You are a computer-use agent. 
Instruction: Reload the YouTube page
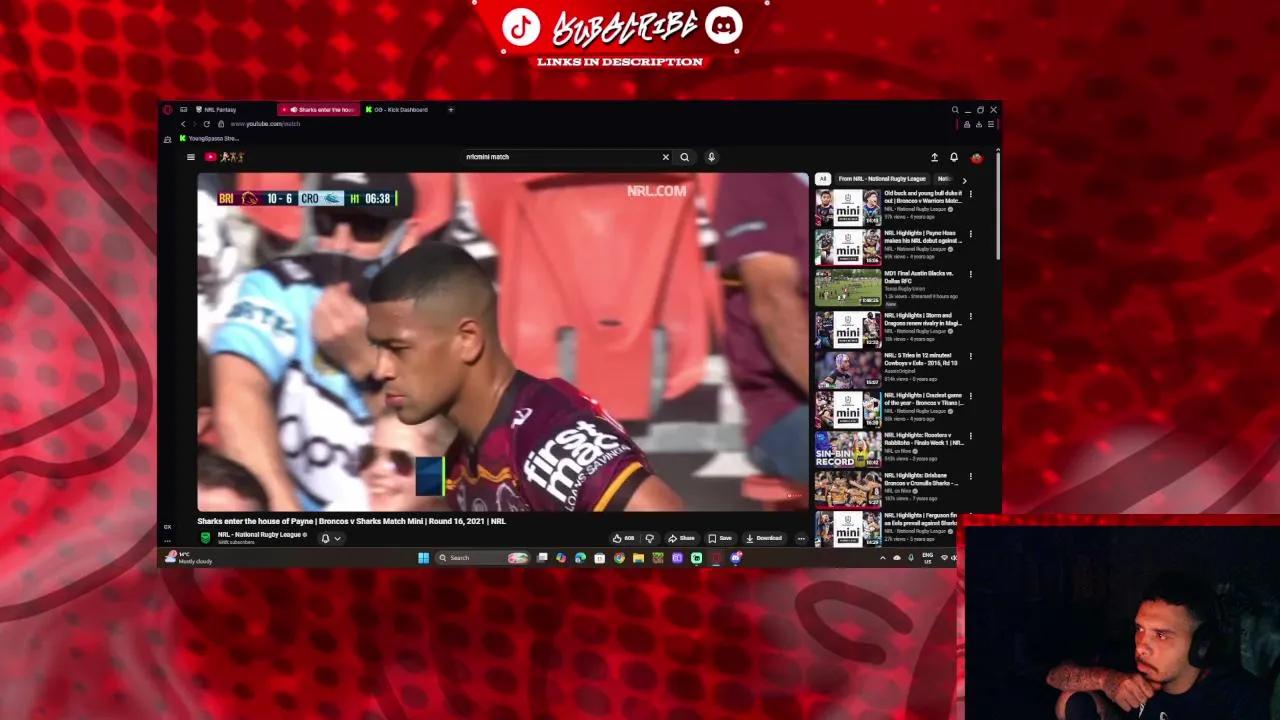tap(207, 124)
